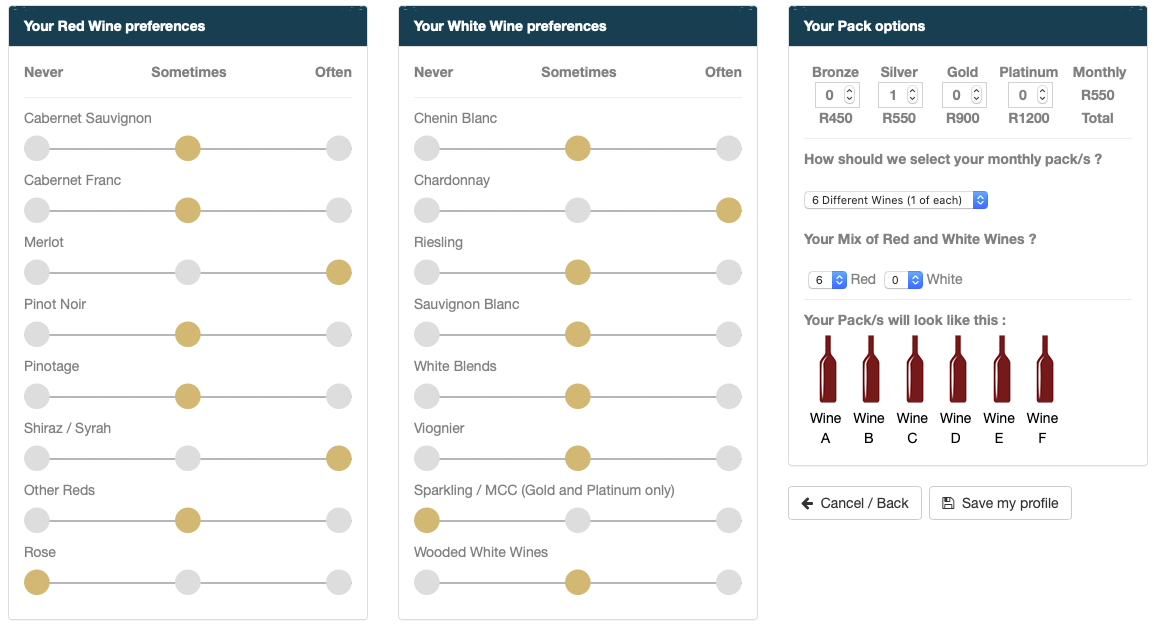Click the Cancel / Back button
Viewport: 1154px width, 627px height.
855,503
